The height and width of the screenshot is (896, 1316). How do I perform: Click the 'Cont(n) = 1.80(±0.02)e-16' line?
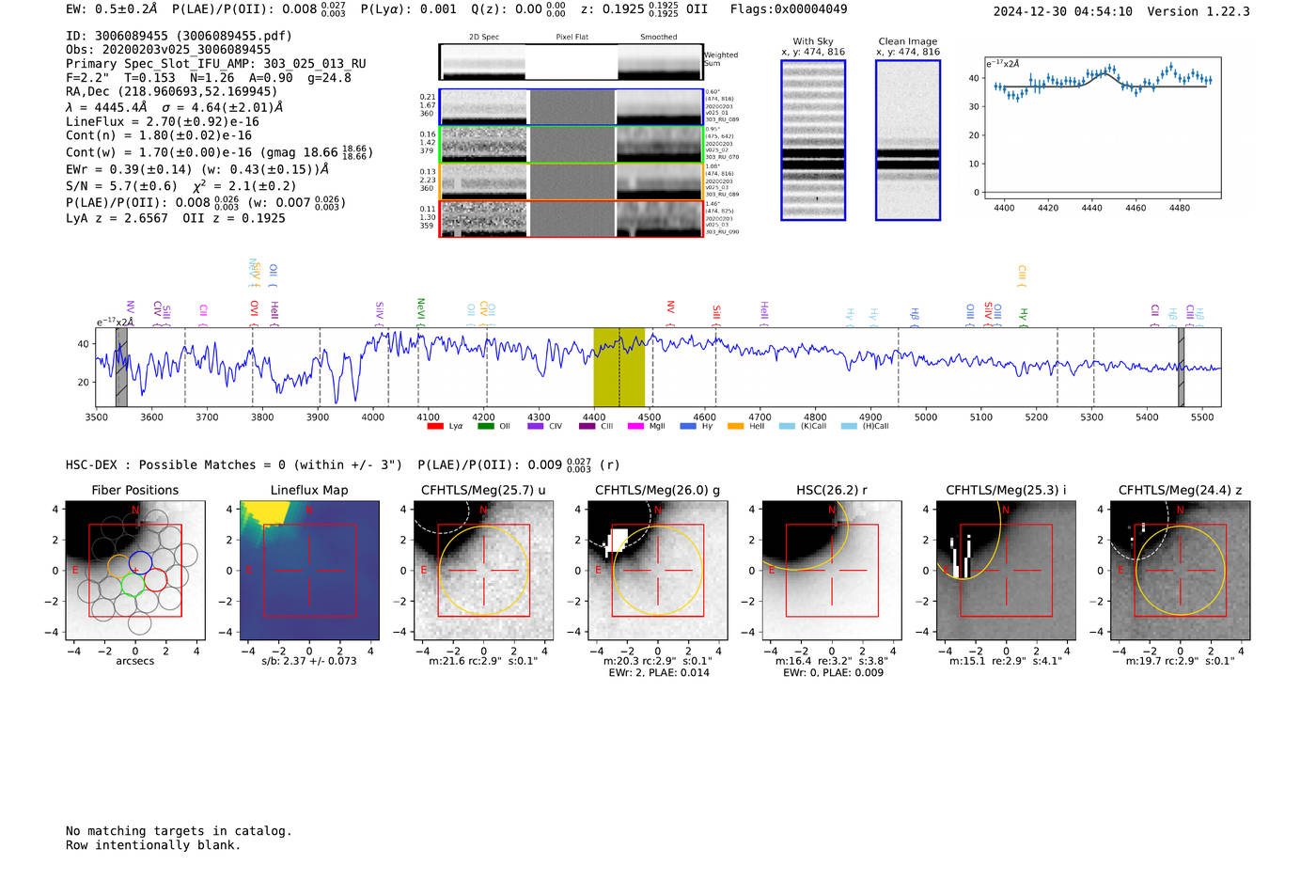pos(159,135)
